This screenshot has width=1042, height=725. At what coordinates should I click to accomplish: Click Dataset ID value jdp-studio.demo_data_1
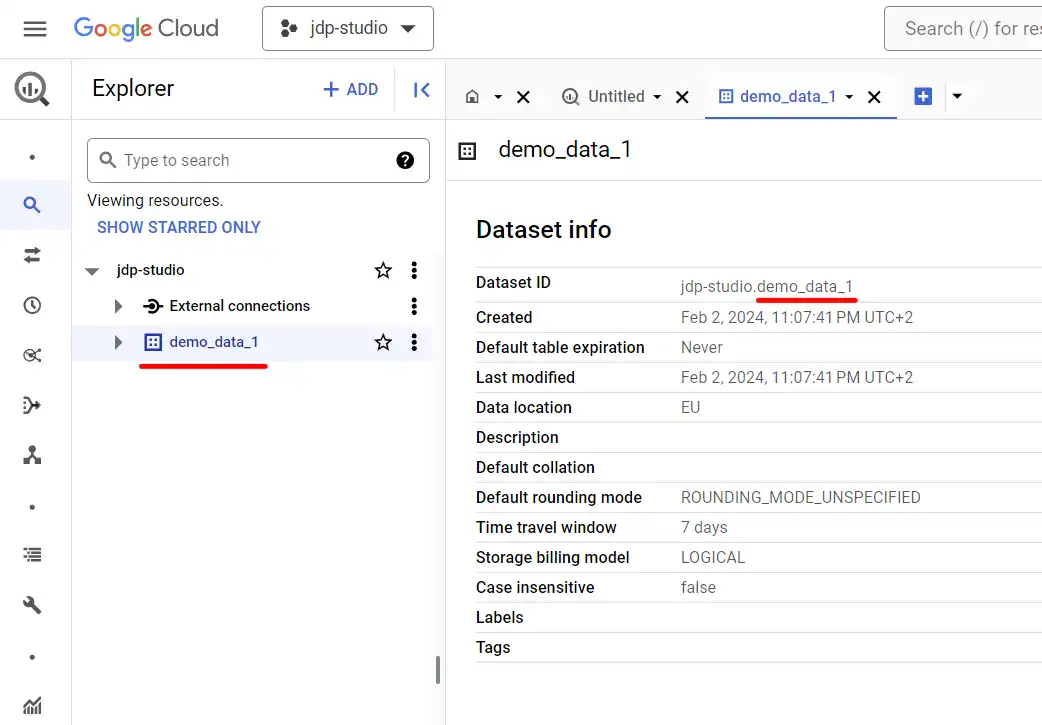coord(766,286)
